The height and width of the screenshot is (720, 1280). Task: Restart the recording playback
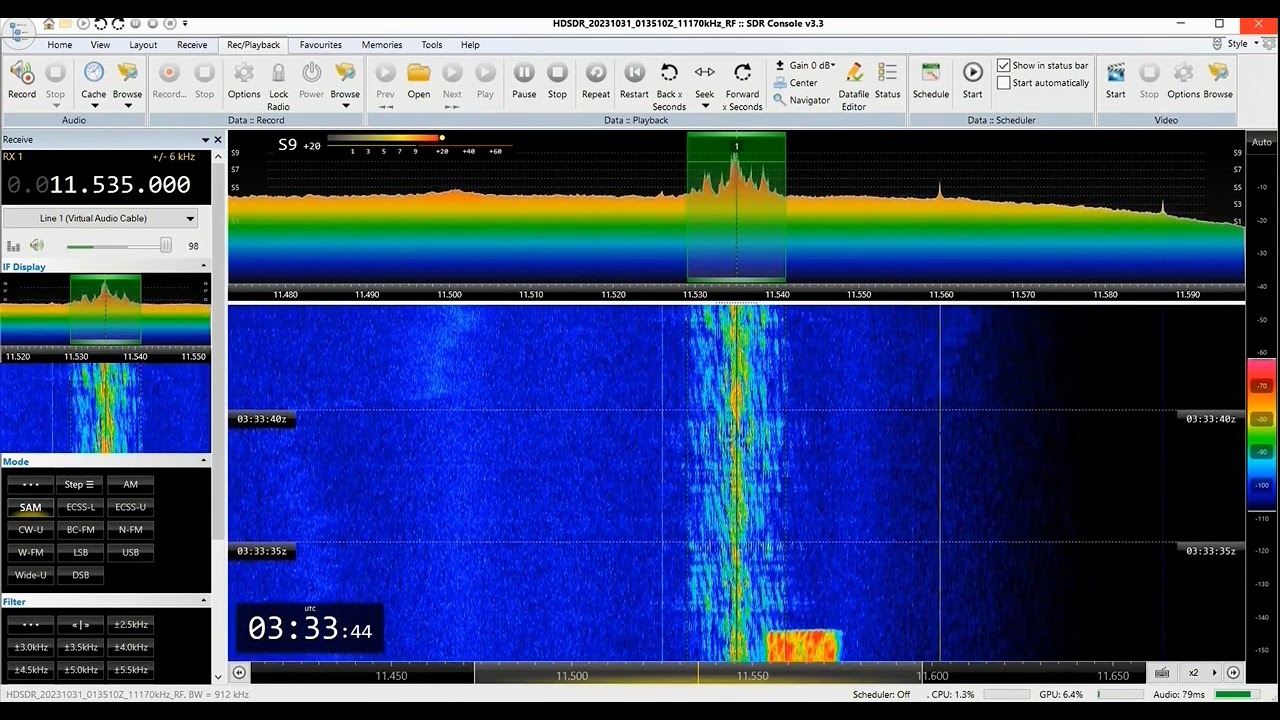[x=634, y=73]
